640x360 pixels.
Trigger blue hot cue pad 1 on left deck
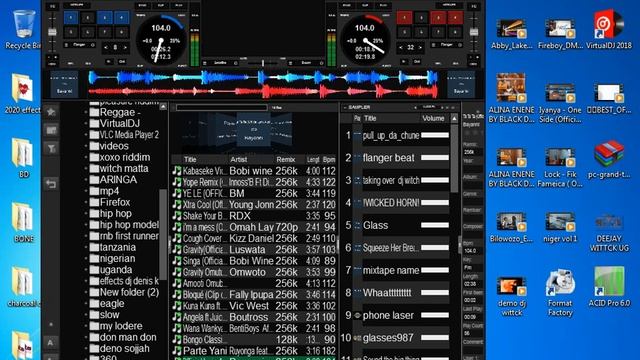(x=71, y=18)
